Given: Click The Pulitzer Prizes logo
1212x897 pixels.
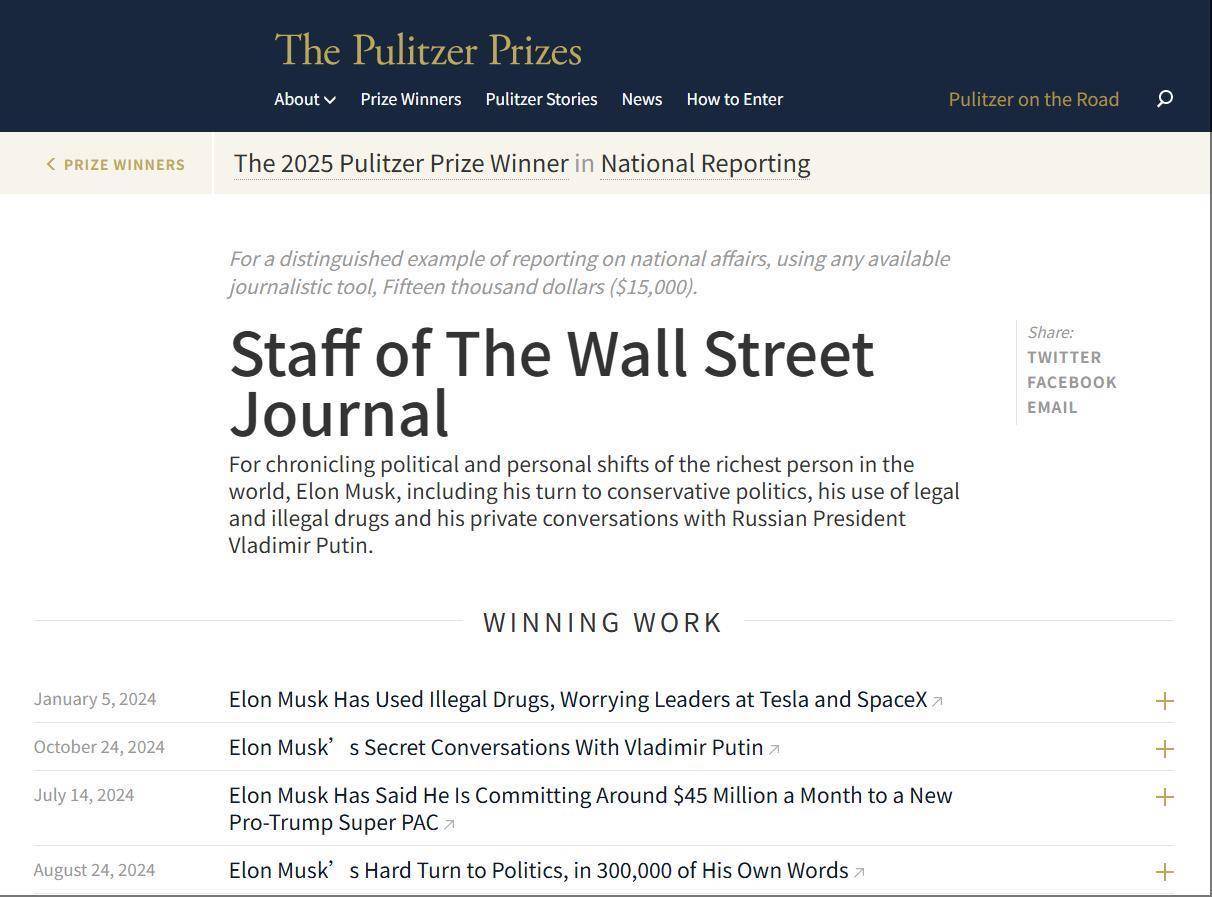Looking at the screenshot, I should (428, 50).
